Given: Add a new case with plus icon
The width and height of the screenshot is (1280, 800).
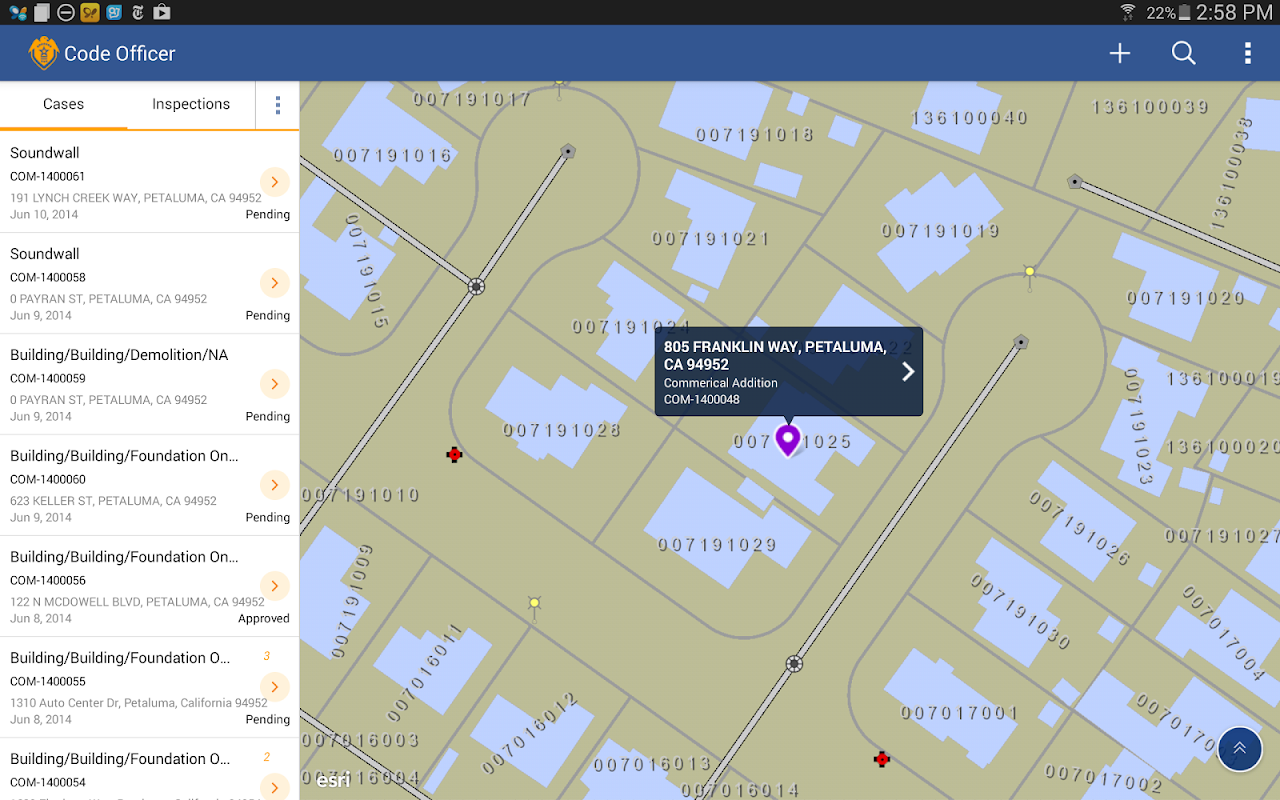Looking at the screenshot, I should click(x=1120, y=54).
